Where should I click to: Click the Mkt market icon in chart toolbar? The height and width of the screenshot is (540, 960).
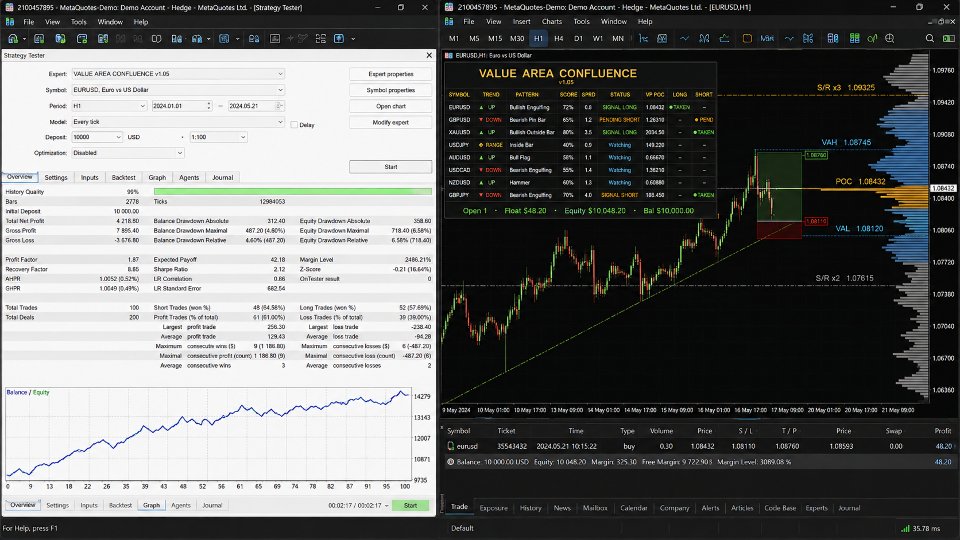pyautogui.click(x=767, y=38)
